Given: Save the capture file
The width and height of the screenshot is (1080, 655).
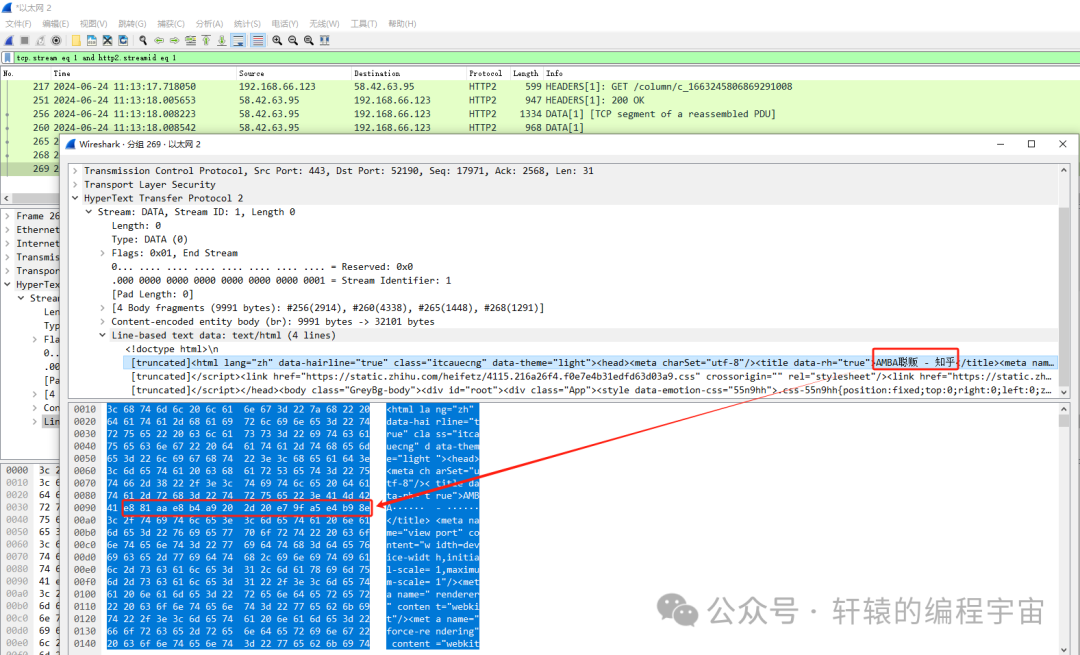Looking at the screenshot, I should point(92,41).
